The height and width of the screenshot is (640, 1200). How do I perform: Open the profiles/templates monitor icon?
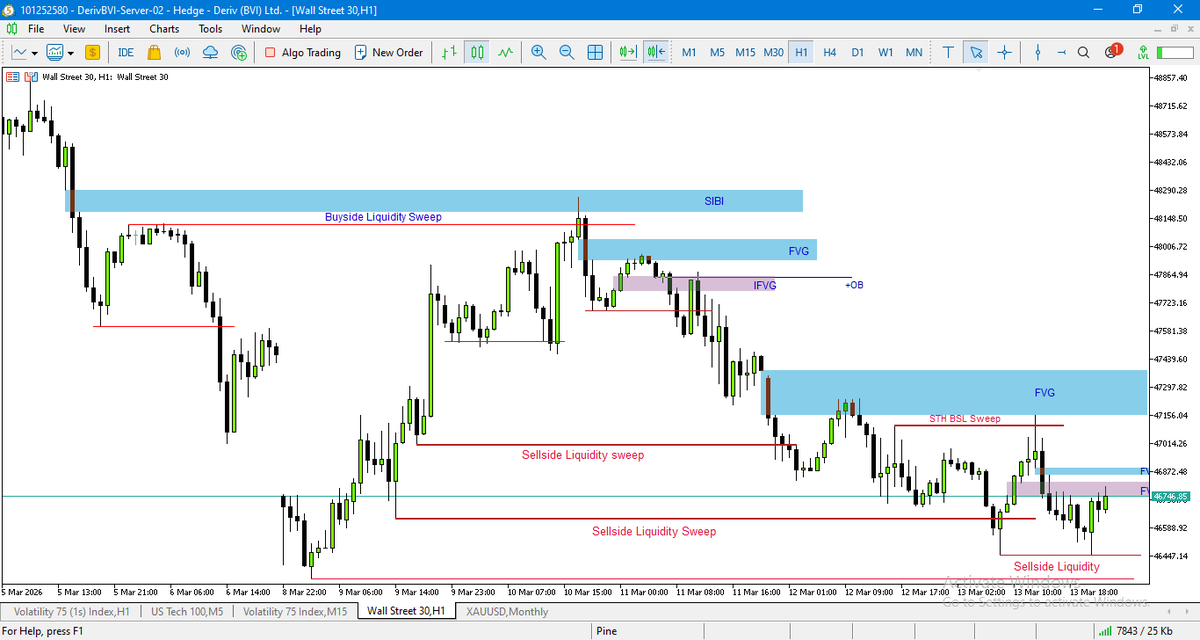[54, 52]
